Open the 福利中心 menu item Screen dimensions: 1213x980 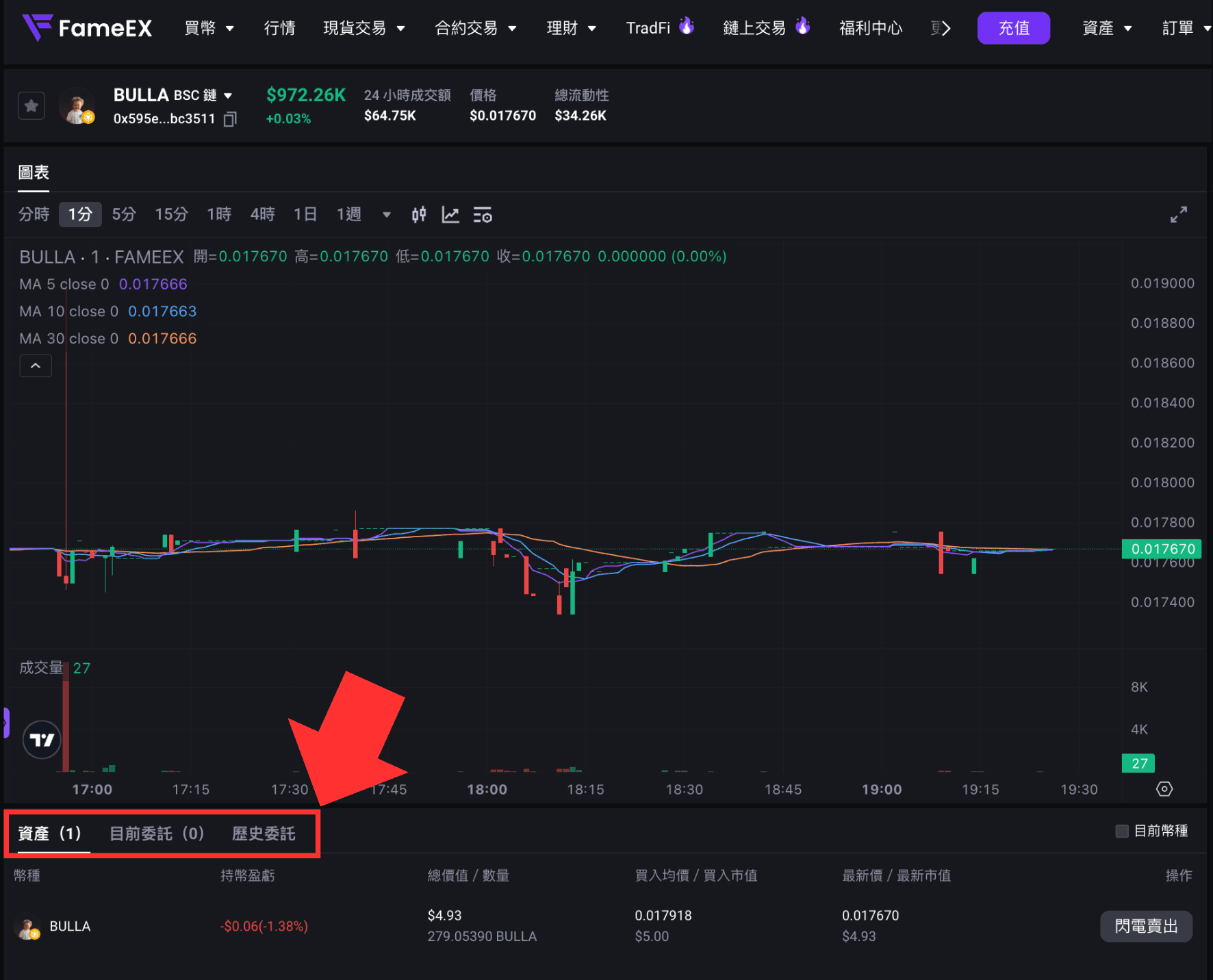coord(871,28)
